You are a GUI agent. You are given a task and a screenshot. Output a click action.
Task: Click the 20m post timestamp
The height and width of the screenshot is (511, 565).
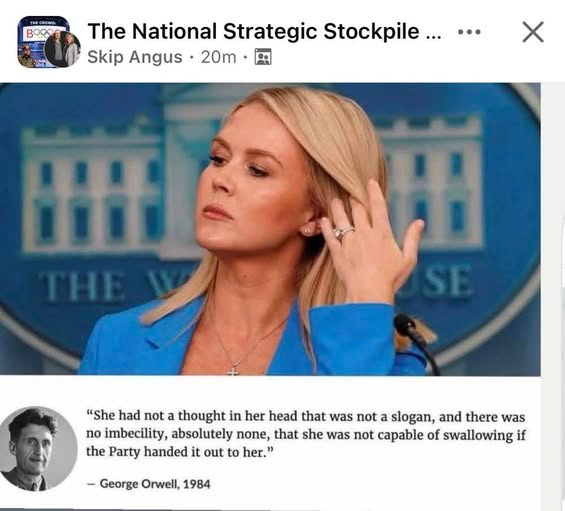coord(219,57)
